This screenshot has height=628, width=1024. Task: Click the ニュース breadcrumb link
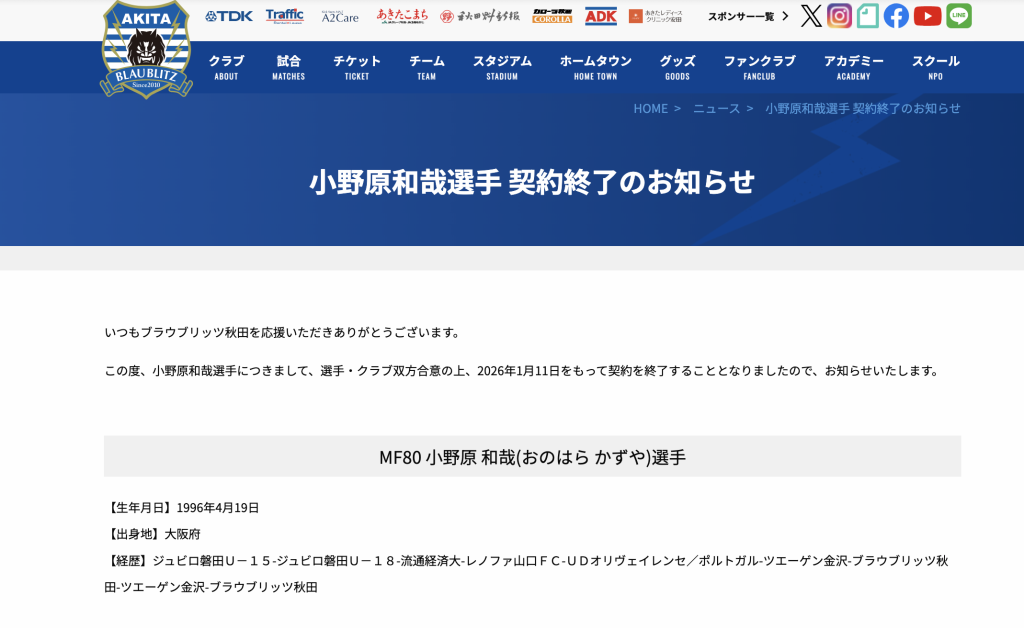tap(716, 108)
